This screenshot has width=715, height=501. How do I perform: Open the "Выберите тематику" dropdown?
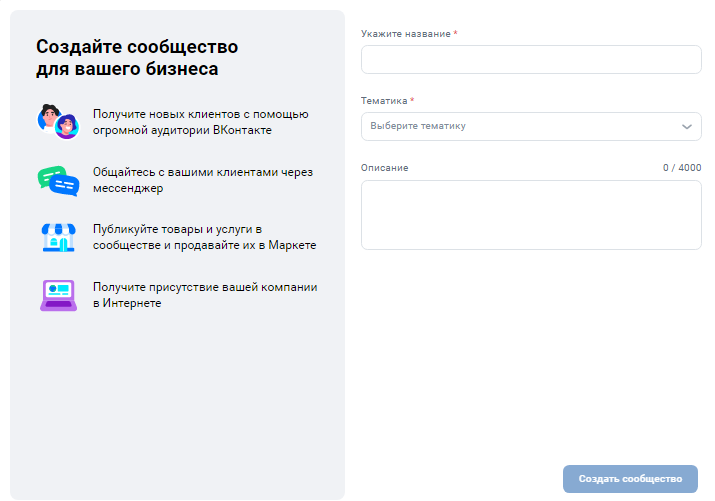(x=520, y=127)
